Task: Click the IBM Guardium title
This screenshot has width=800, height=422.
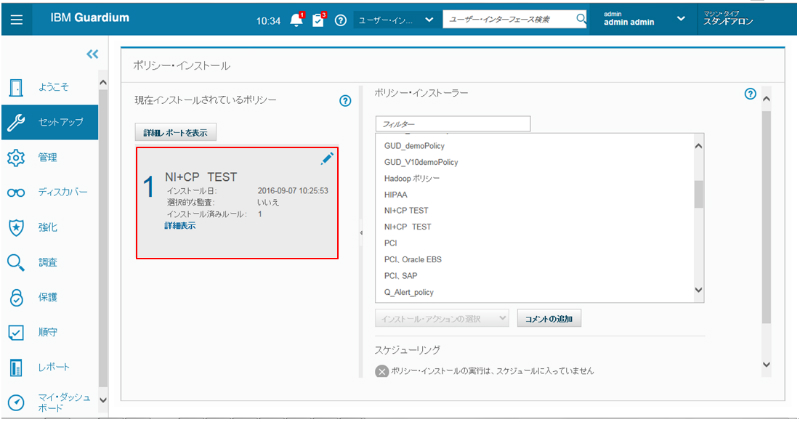Action: pyautogui.click(x=90, y=18)
